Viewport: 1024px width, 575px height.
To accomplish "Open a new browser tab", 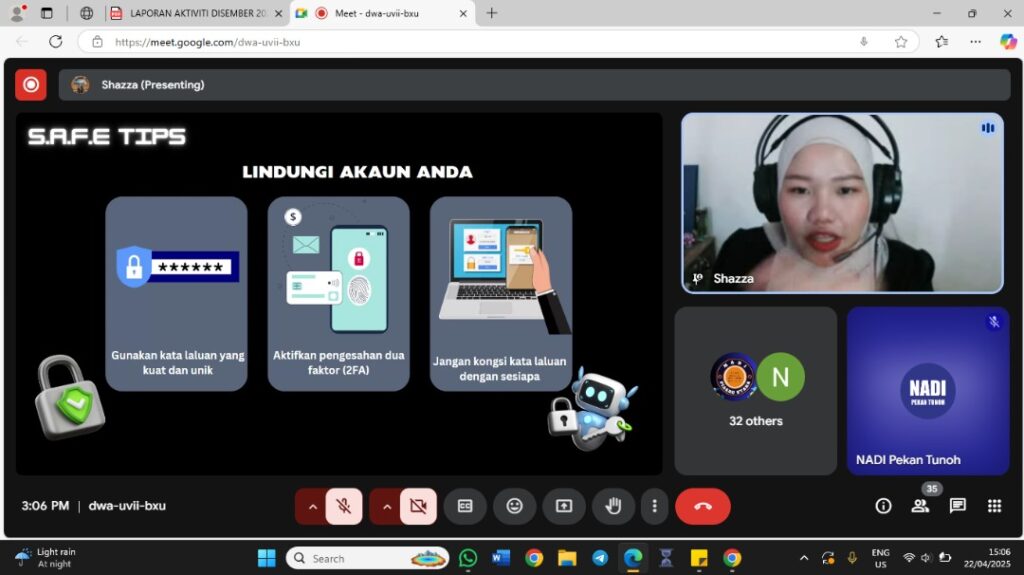I will click(491, 13).
